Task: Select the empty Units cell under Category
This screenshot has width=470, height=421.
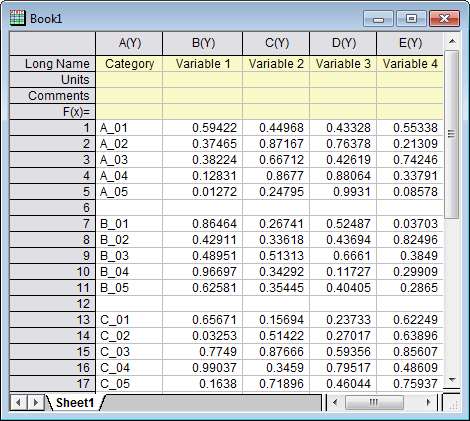Action: coord(129,80)
